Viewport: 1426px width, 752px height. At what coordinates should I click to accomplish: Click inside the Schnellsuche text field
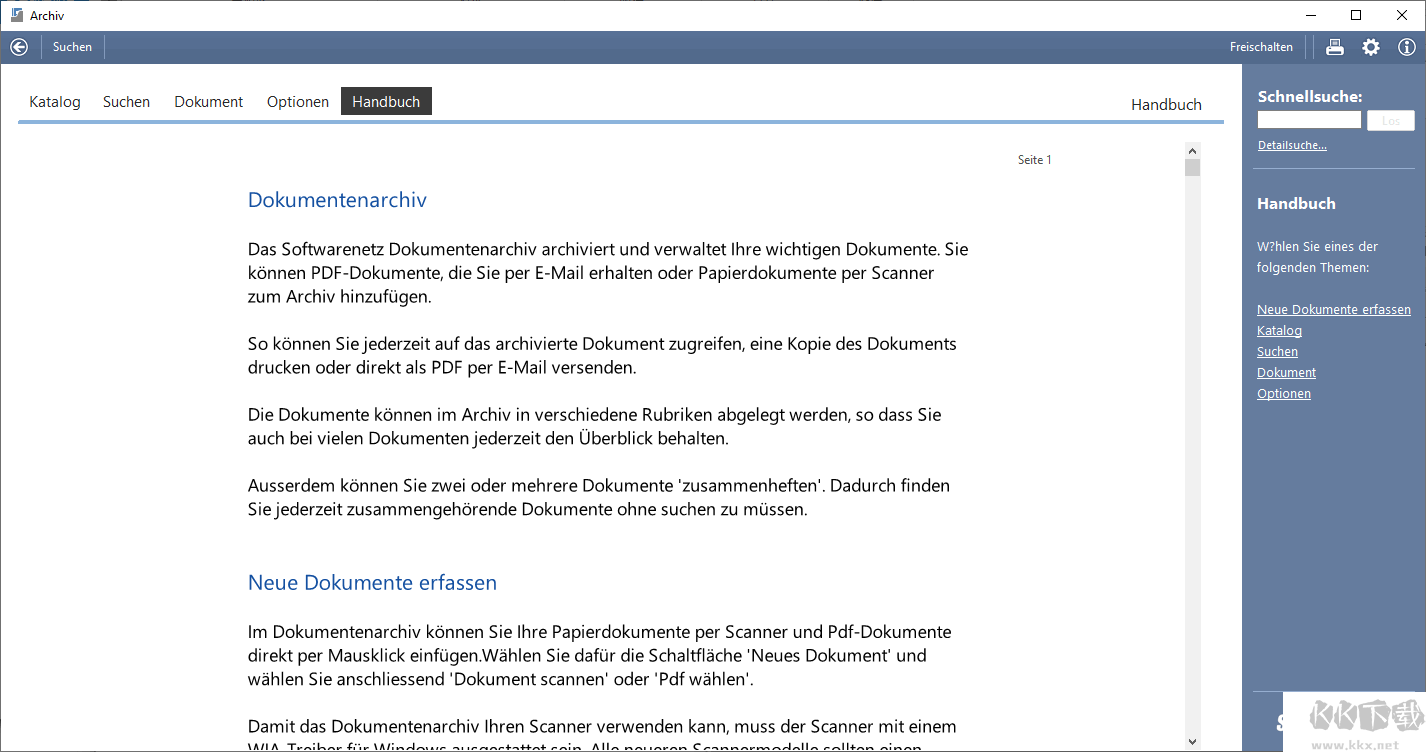pyautogui.click(x=1308, y=119)
